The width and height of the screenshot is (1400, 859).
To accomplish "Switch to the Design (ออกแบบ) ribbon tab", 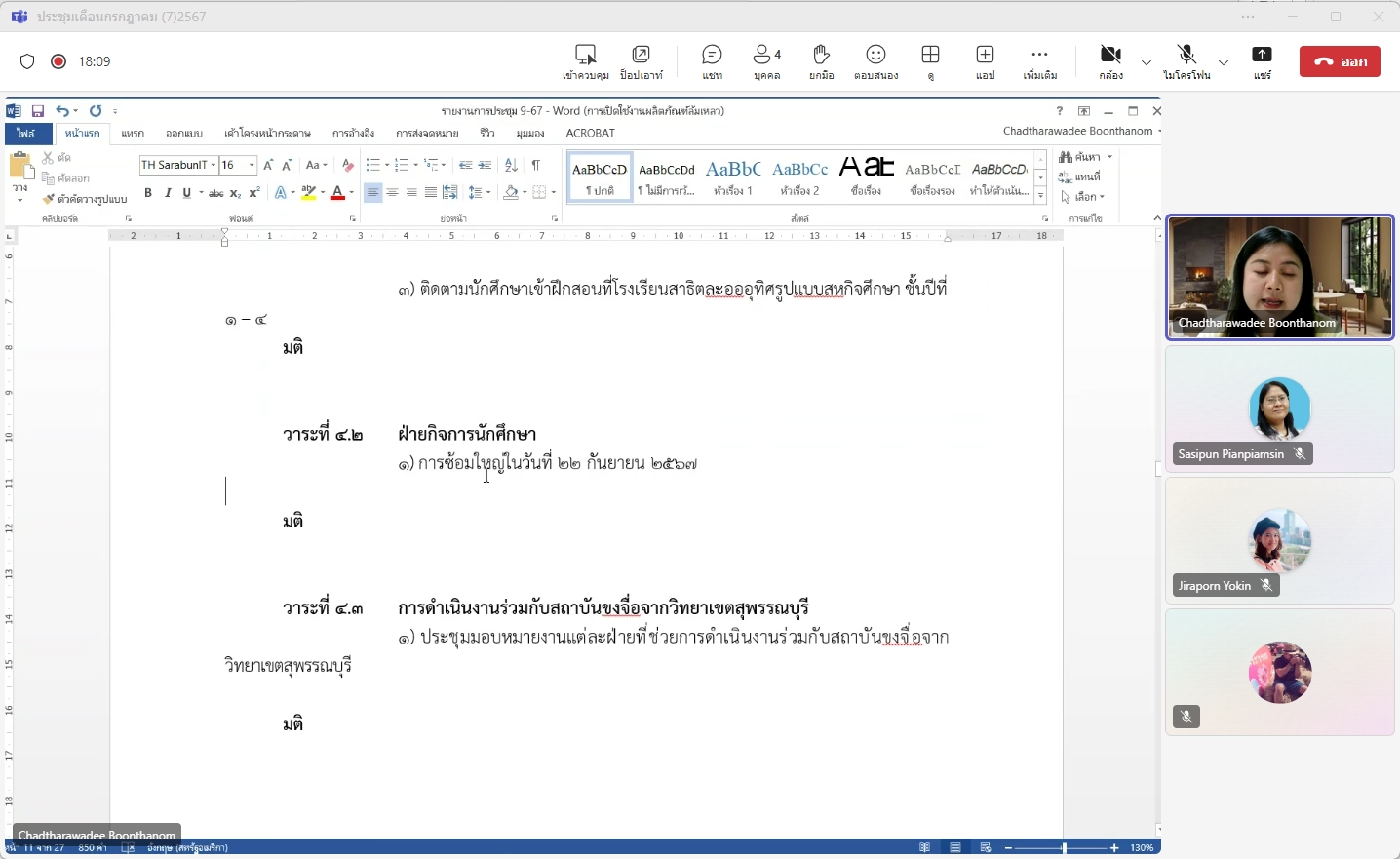I will pos(184,133).
